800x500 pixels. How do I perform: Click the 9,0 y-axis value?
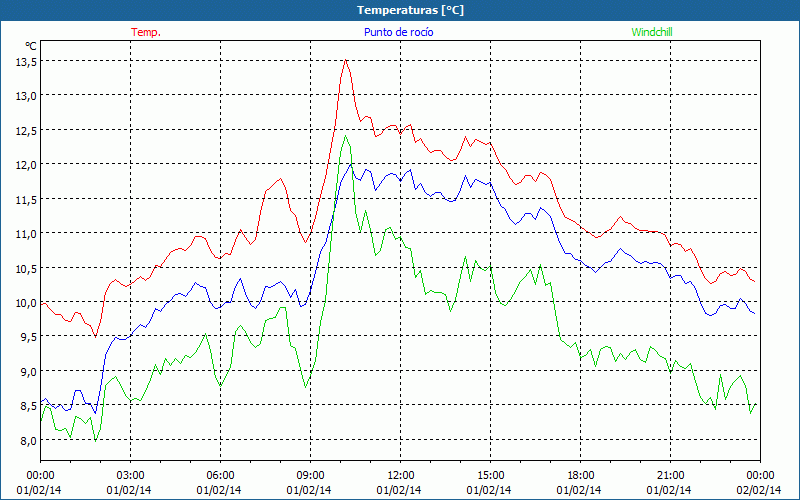(x=28, y=371)
